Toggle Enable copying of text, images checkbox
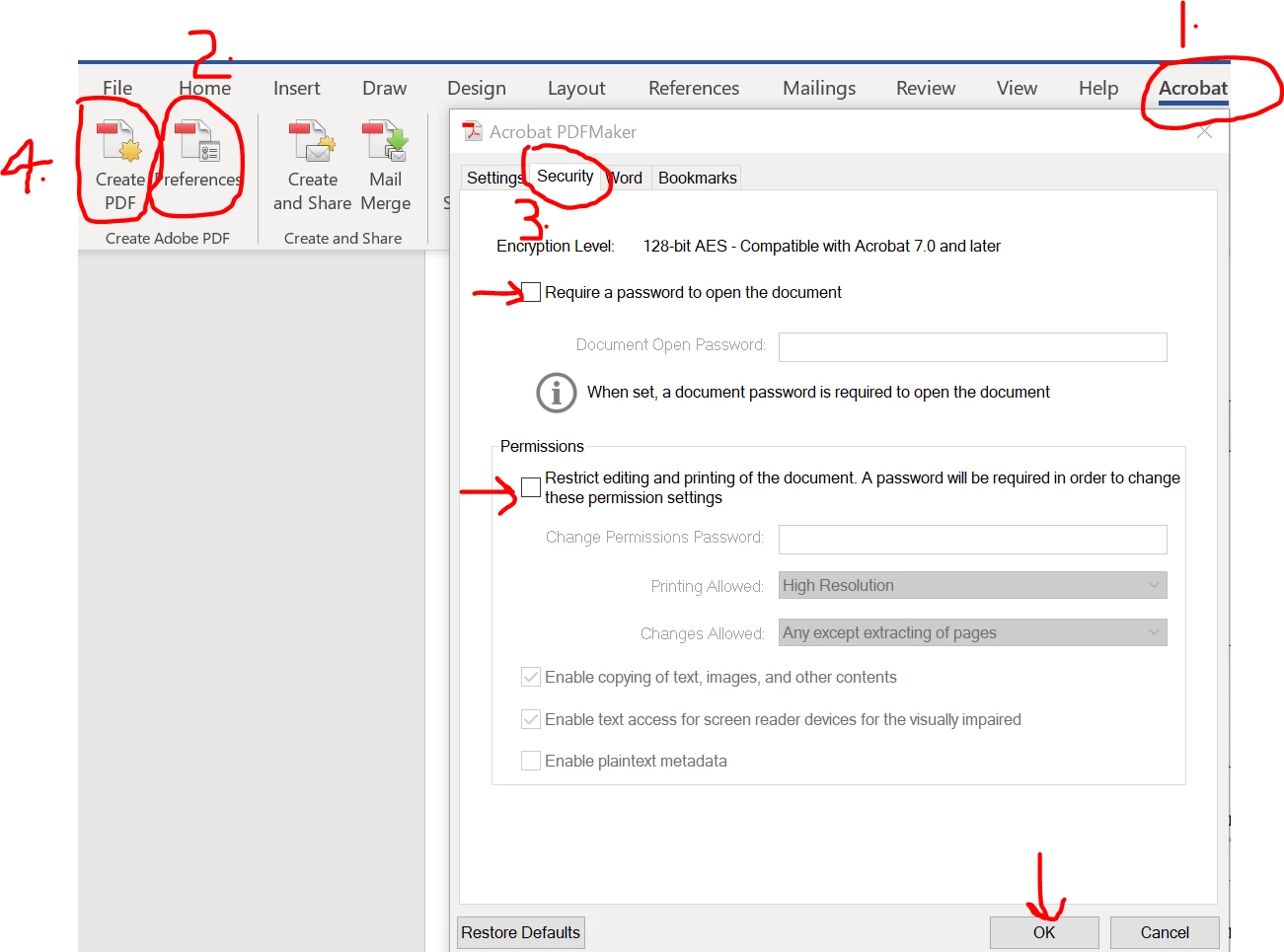 (x=531, y=677)
